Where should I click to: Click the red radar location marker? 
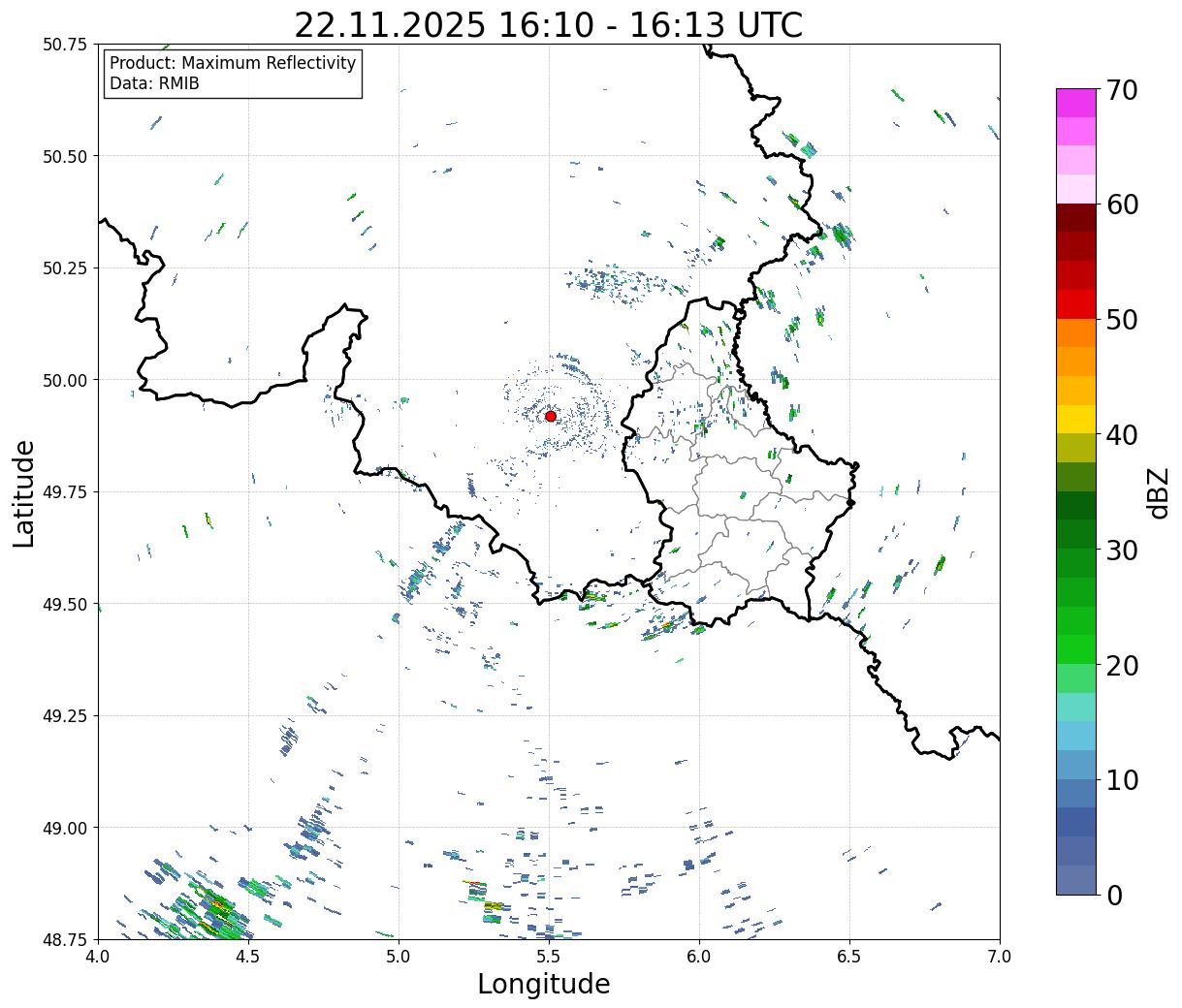pos(551,416)
